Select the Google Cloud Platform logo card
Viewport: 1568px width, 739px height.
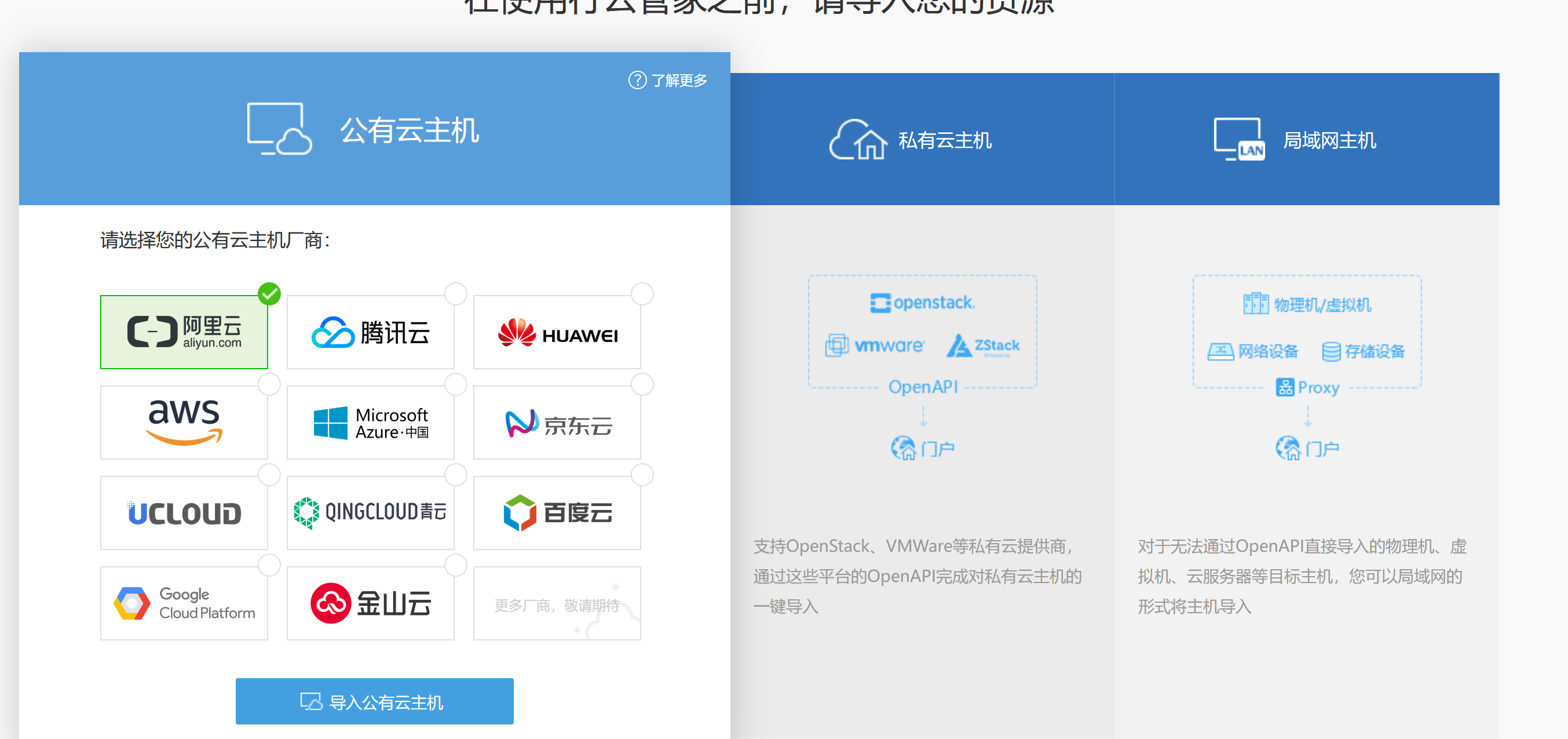[184, 603]
